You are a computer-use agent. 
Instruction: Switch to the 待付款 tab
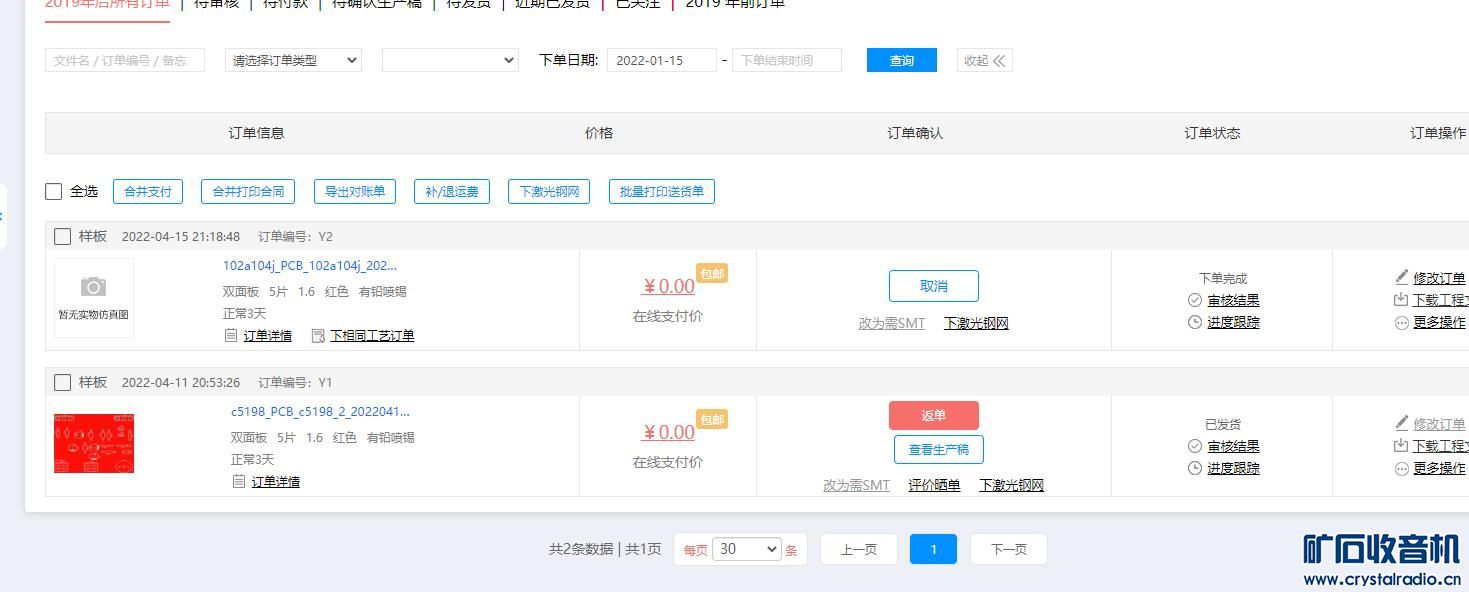click(x=285, y=4)
